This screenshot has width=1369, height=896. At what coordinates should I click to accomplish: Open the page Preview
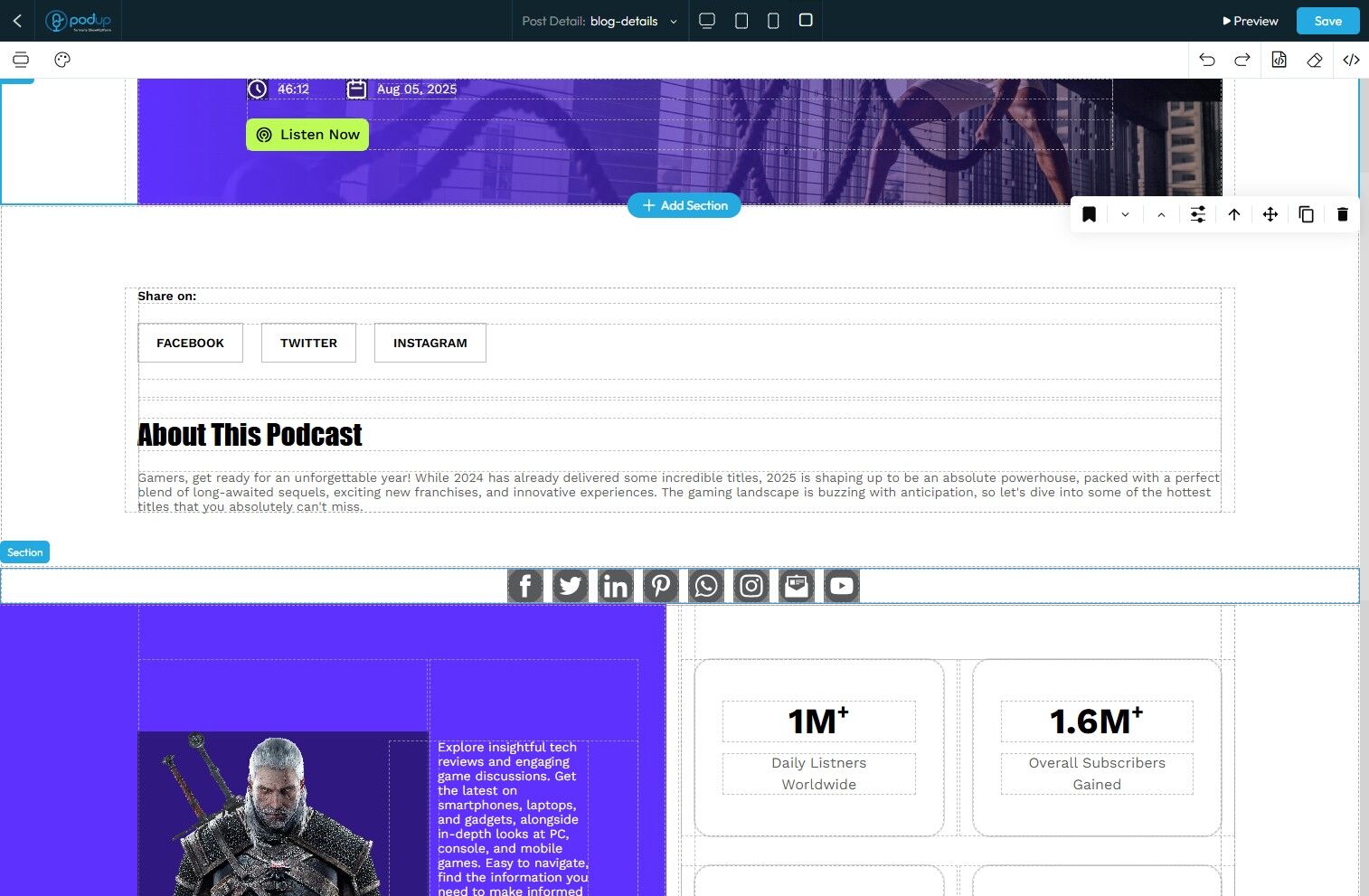[1250, 21]
